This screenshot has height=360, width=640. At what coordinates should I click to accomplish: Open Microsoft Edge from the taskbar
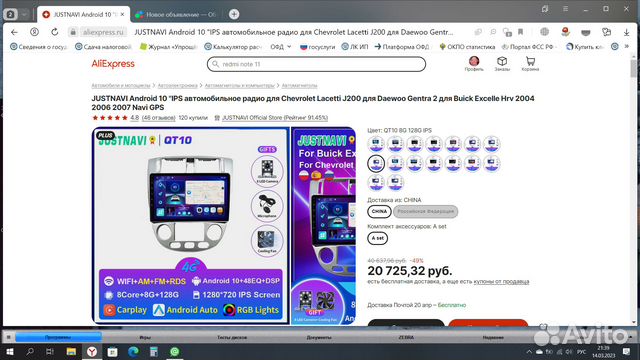click(x=133, y=351)
